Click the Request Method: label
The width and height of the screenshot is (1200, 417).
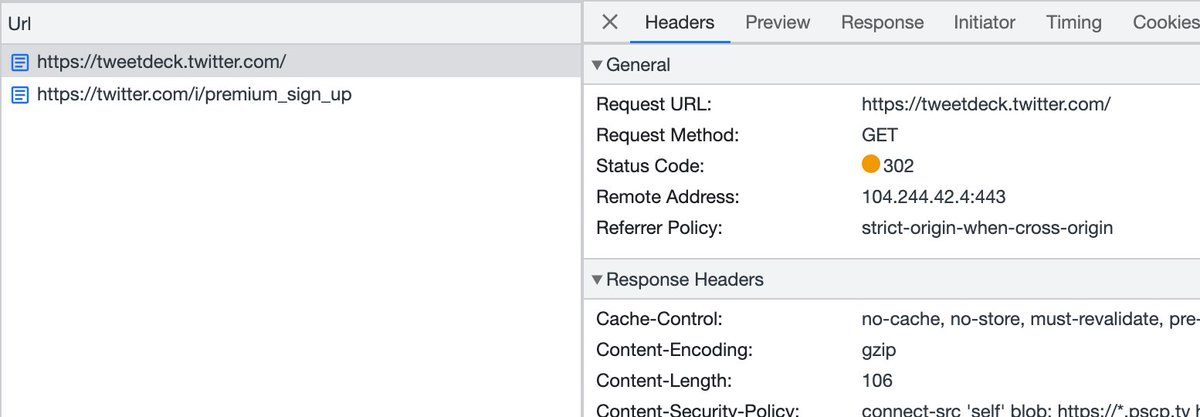tap(667, 135)
